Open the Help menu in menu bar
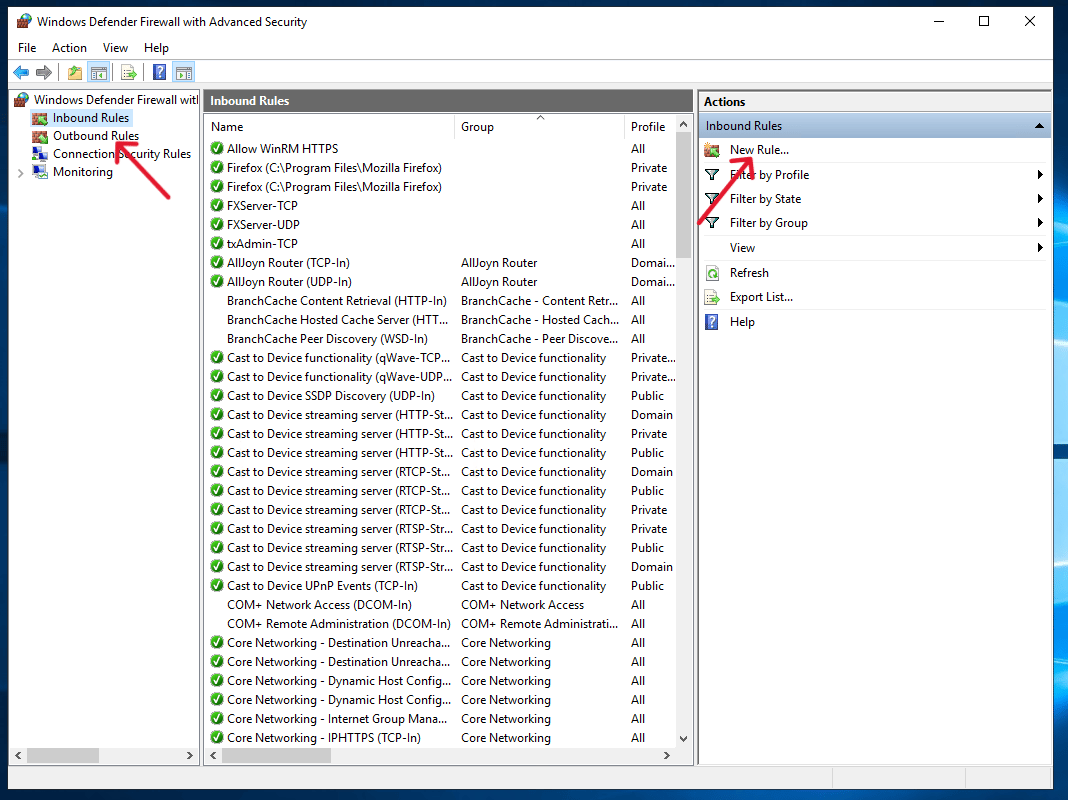This screenshot has width=1068, height=800. [156, 48]
